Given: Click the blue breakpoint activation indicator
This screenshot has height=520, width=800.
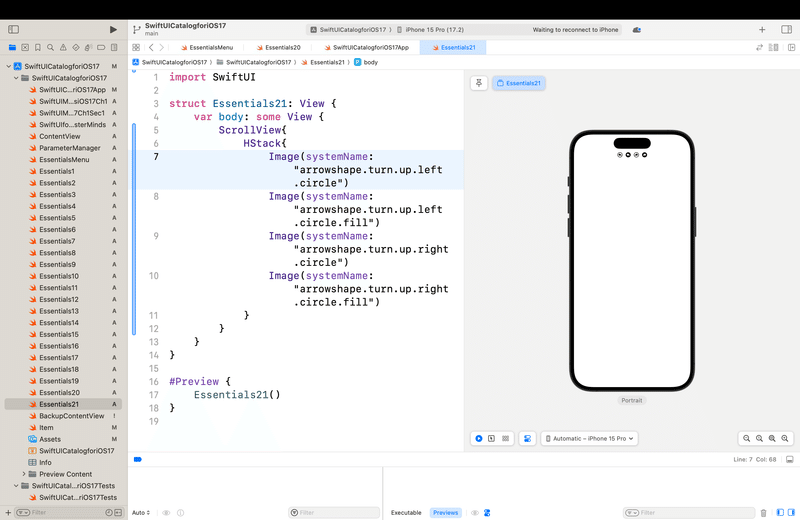Looking at the screenshot, I should [x=138, y=459].
